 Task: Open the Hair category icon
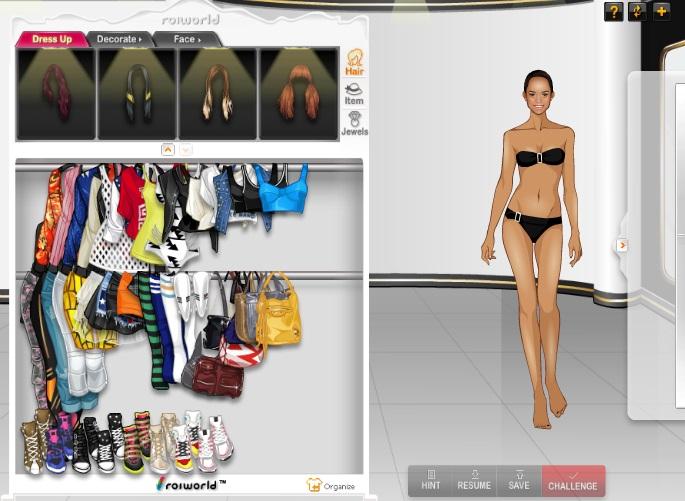tap(354, 62)
